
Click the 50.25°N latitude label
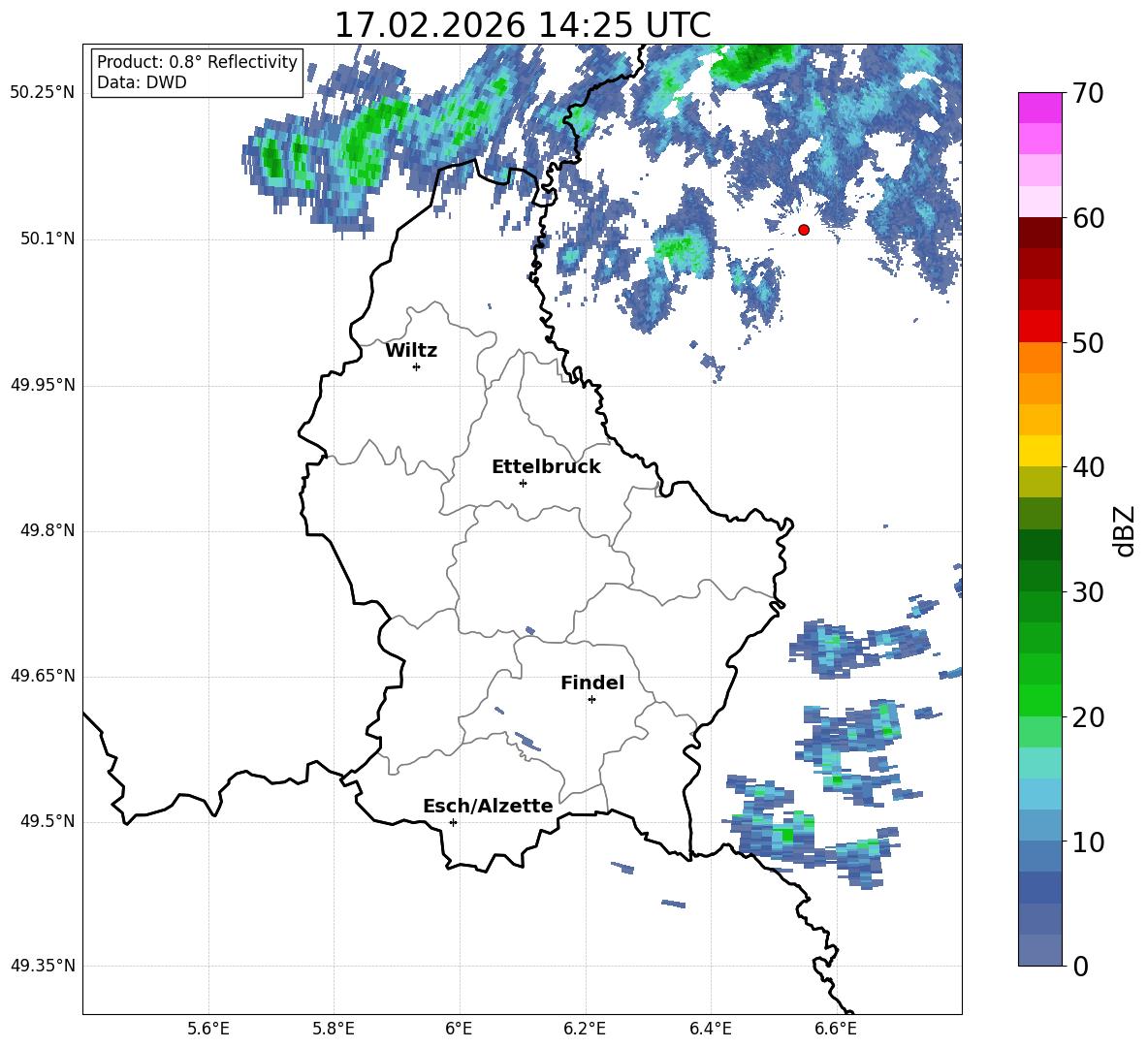pyautogui.click(x=43, y=93)
